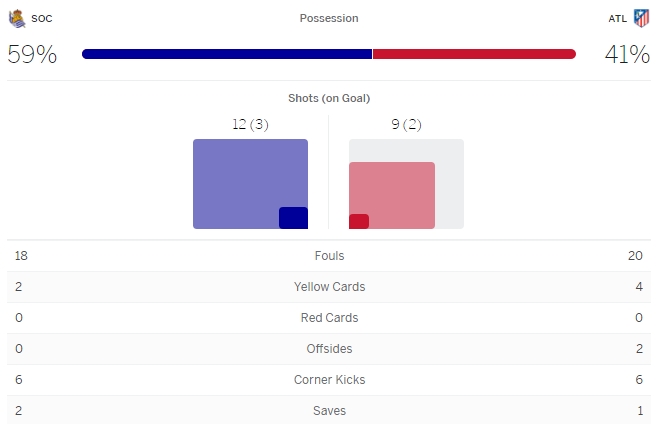Click the dark blue SOC shots-on-goal square

tap(293, 217)
